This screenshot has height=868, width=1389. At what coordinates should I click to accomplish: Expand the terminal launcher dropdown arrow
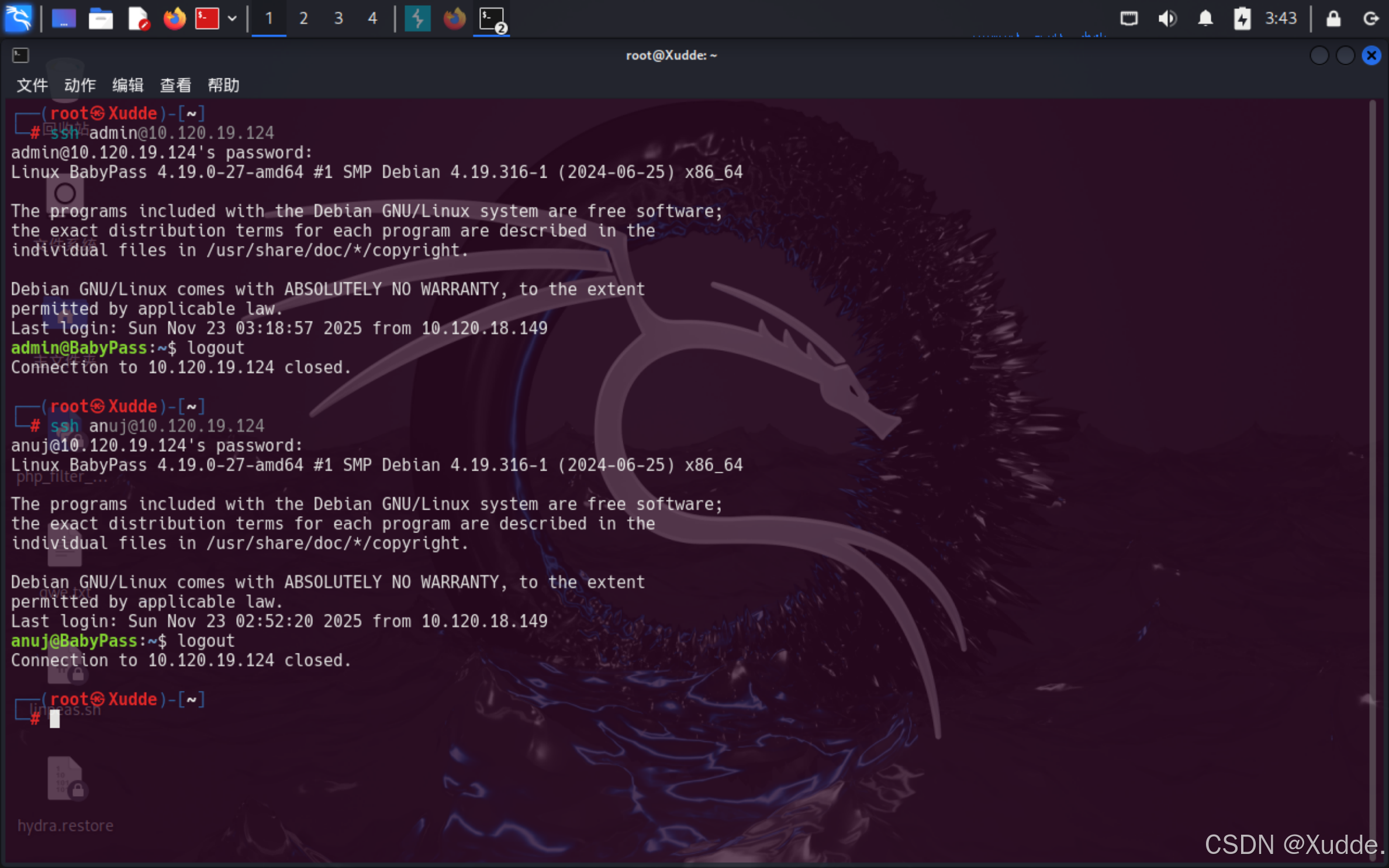click(232, 19)
